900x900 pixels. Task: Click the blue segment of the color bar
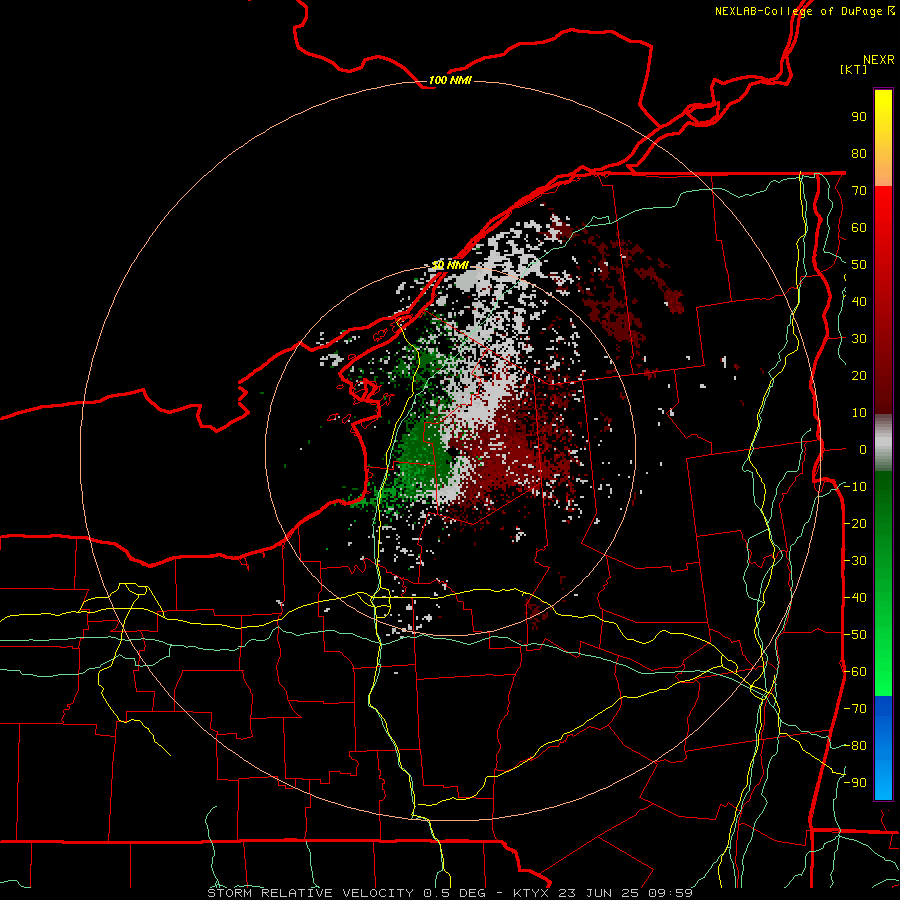883,747
